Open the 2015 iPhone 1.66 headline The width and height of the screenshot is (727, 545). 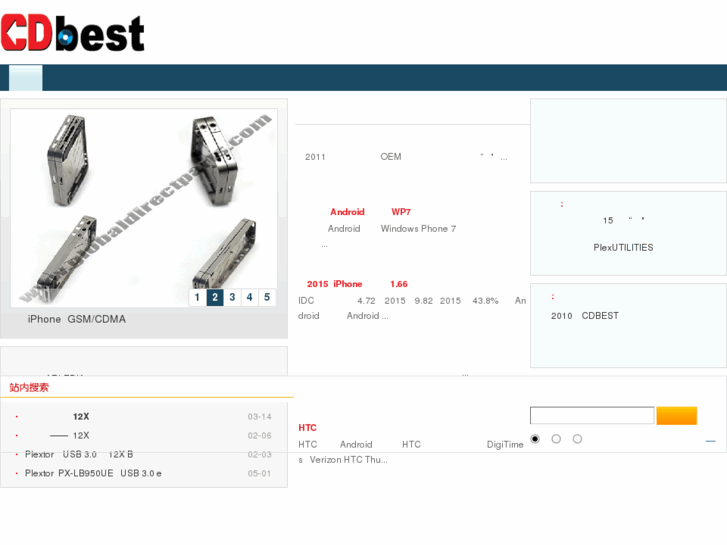(x=357, y=284)
